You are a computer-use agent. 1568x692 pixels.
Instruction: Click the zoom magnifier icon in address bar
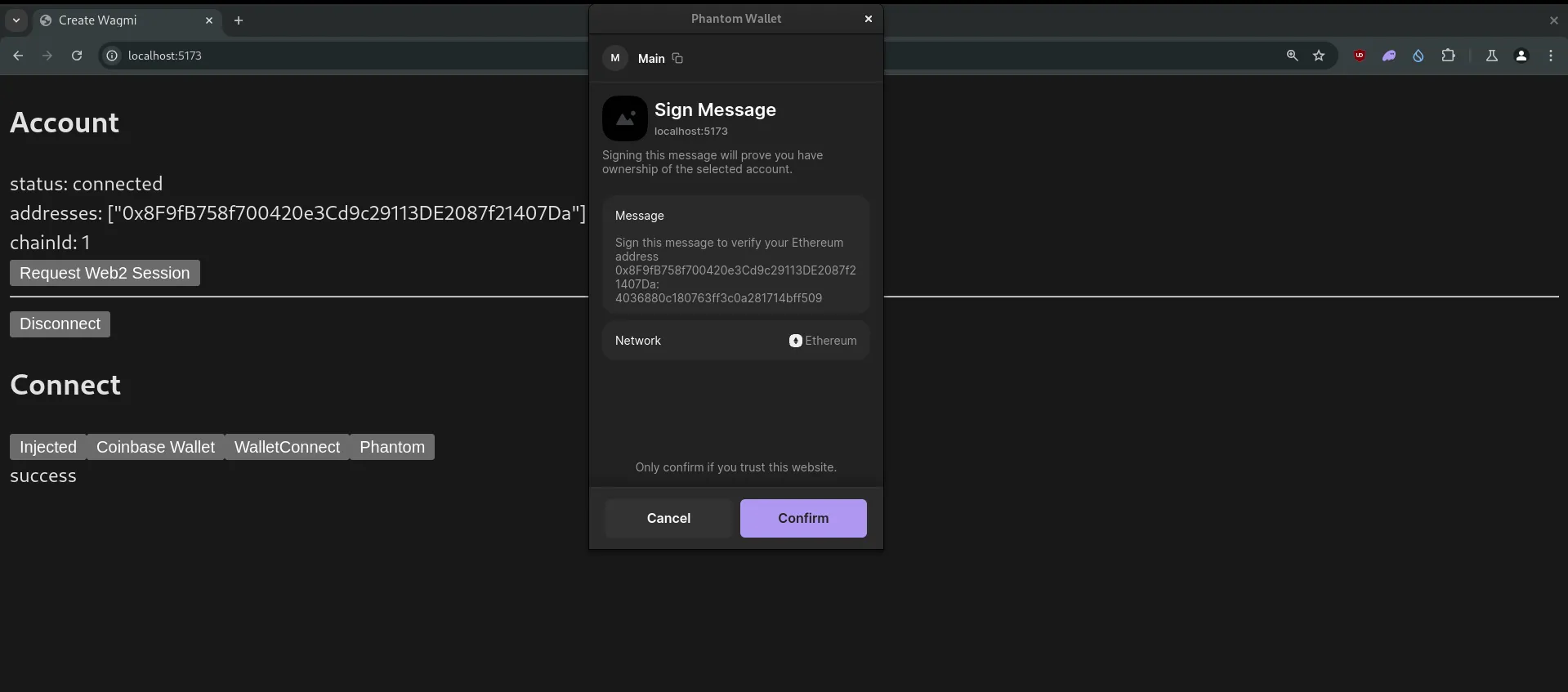point(1292,56)
